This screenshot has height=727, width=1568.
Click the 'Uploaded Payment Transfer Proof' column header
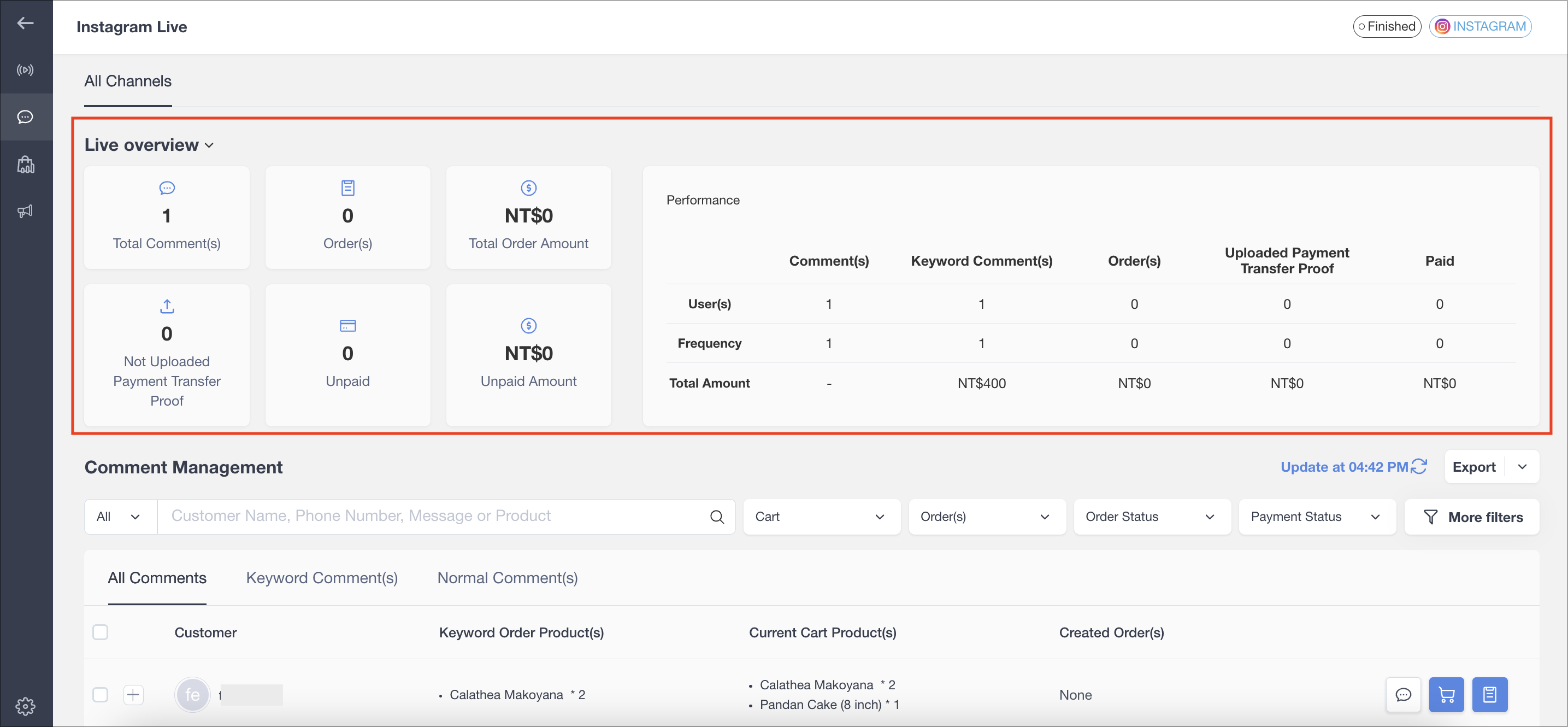pyautogui.click(x=1286, y=261)
